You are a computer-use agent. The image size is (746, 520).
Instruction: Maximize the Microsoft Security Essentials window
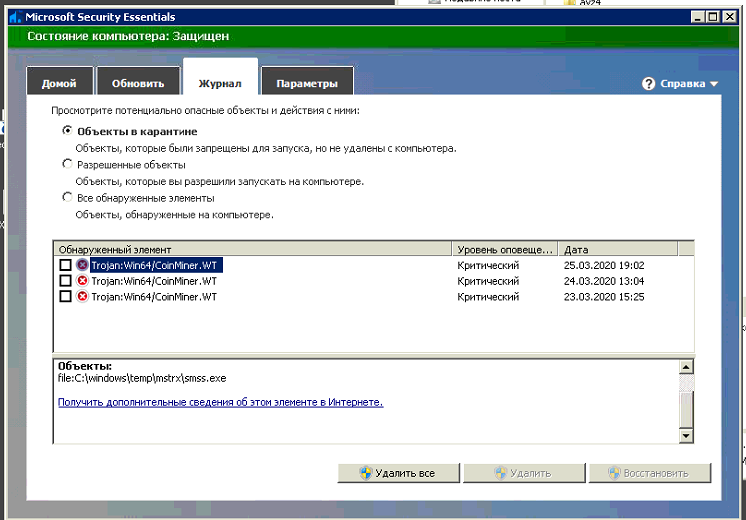(713, 17)
